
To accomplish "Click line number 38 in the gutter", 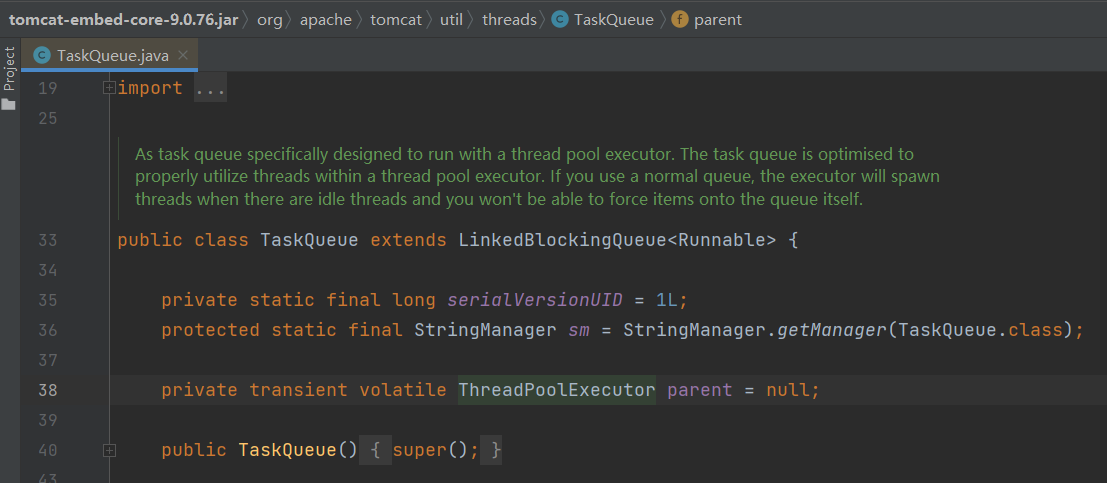I will tap(47, 390).
